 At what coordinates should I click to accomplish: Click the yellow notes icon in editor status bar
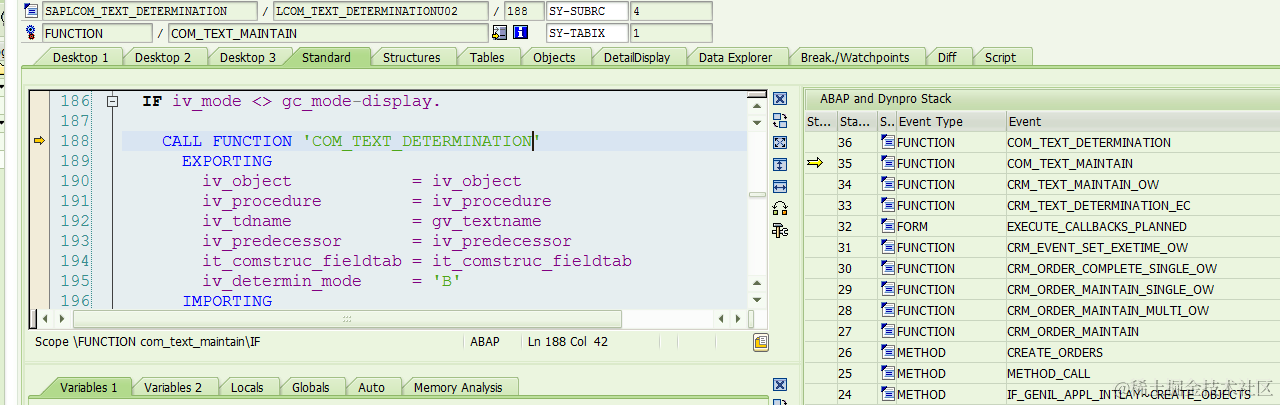click(761, 342)
